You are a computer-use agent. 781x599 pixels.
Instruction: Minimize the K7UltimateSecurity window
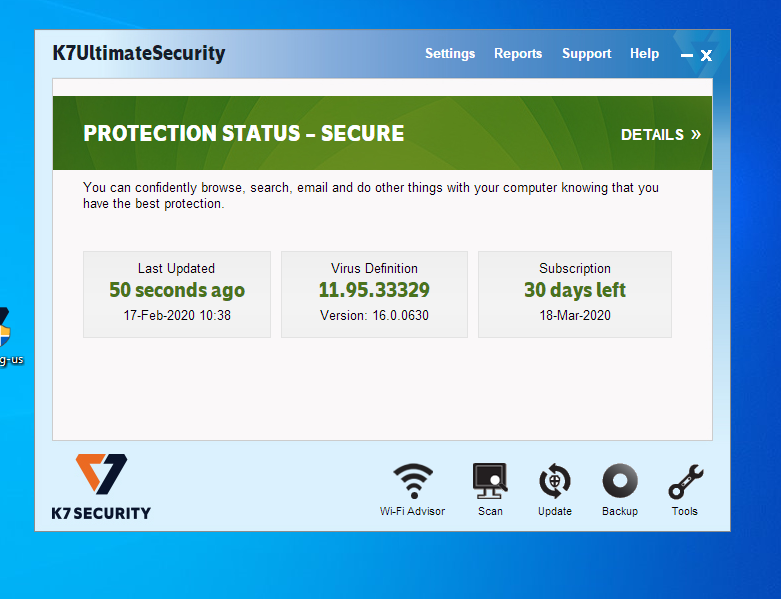tap(686, 56)
